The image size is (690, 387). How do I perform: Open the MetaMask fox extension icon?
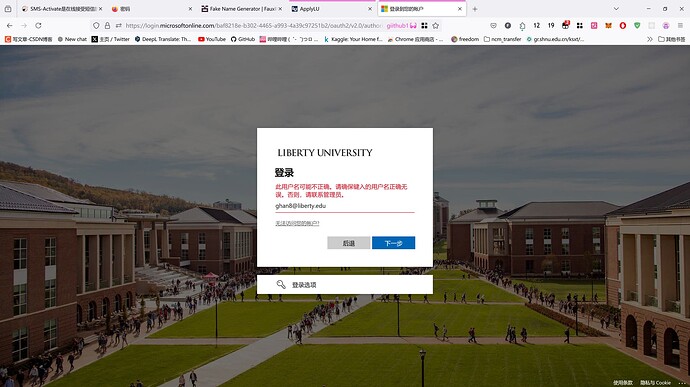point(608,26)
